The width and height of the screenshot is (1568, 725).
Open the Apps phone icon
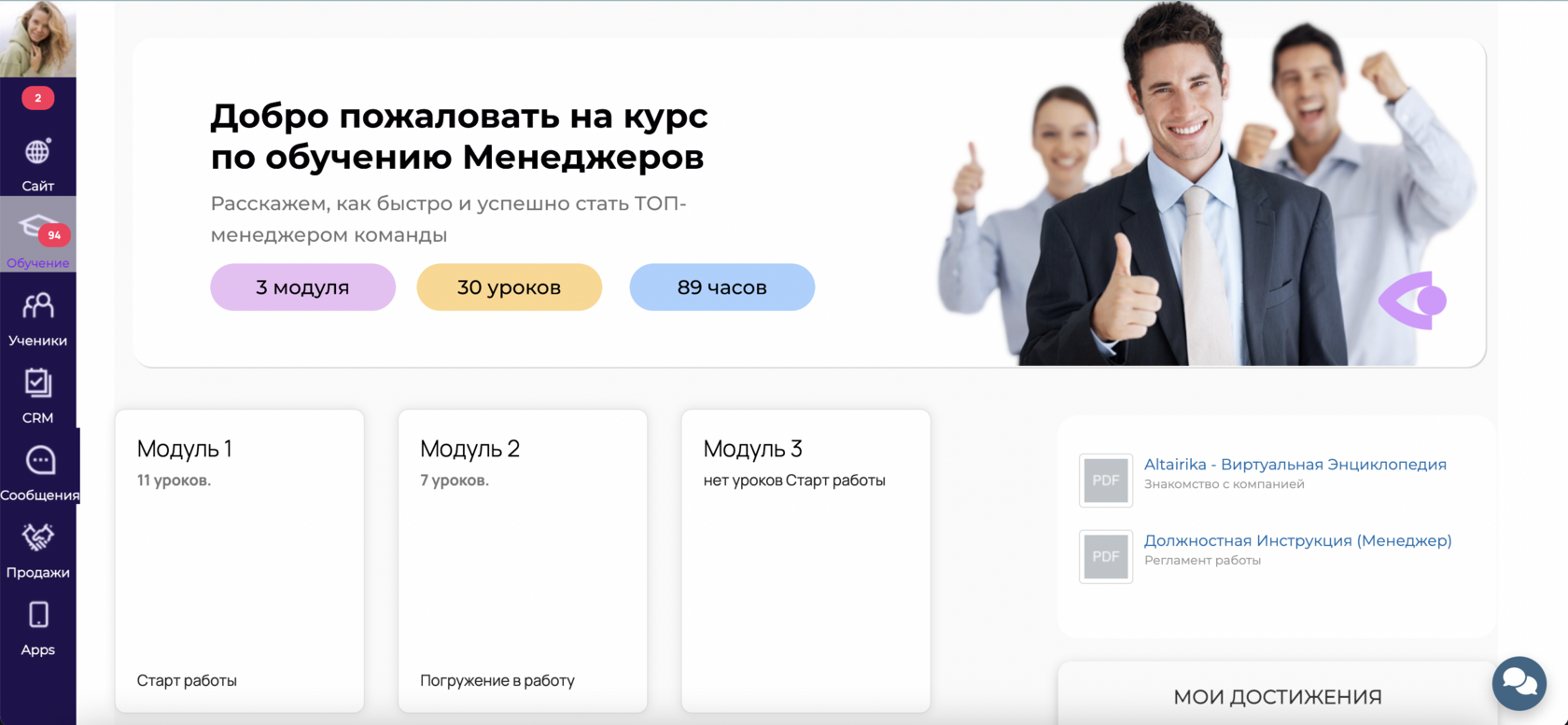(38, 614)
